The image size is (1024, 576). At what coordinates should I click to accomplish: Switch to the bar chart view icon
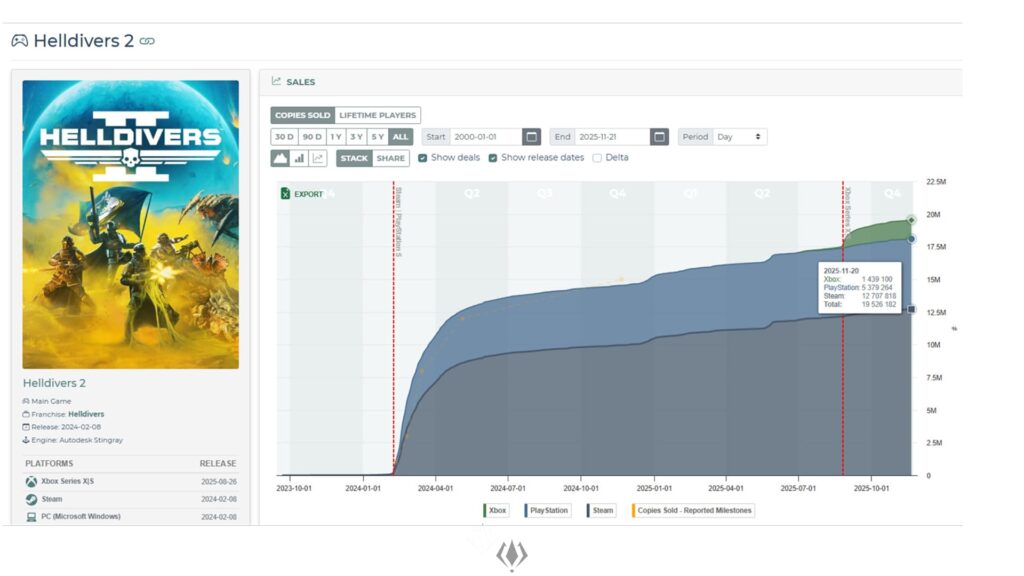(299, 158)
